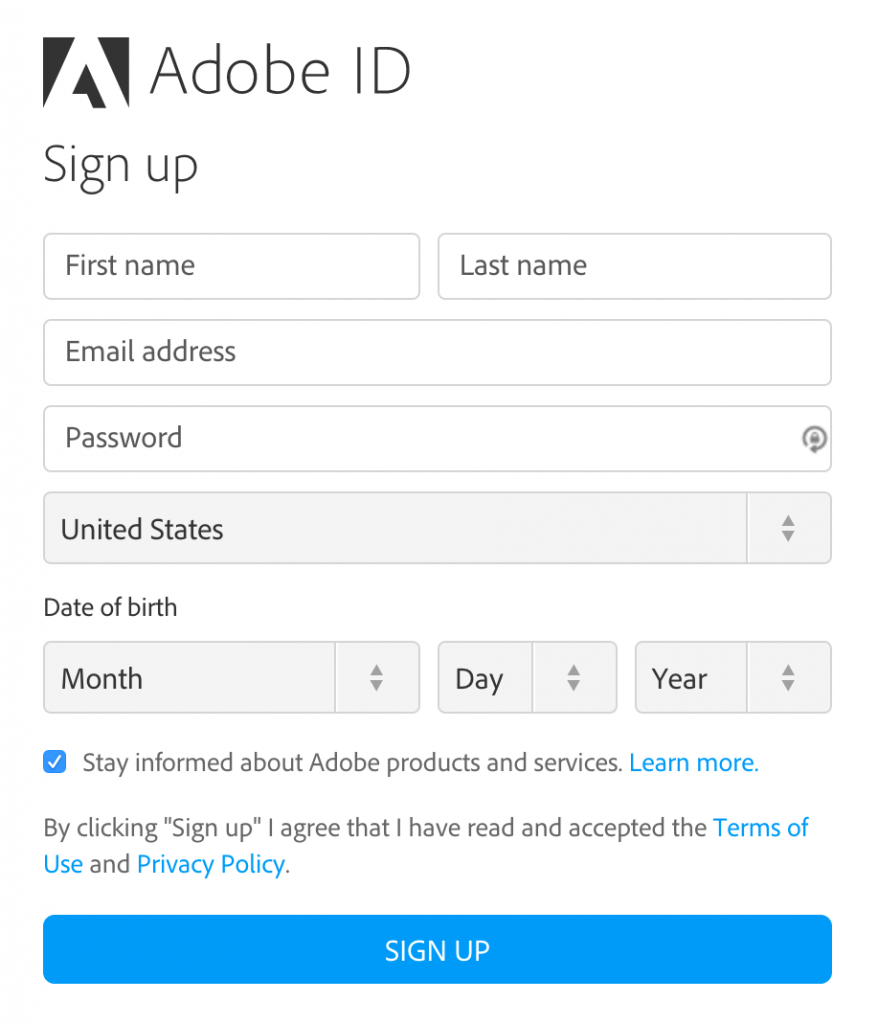
Task: Click the password manager icon in Password field
Action: tap(814, 439)
